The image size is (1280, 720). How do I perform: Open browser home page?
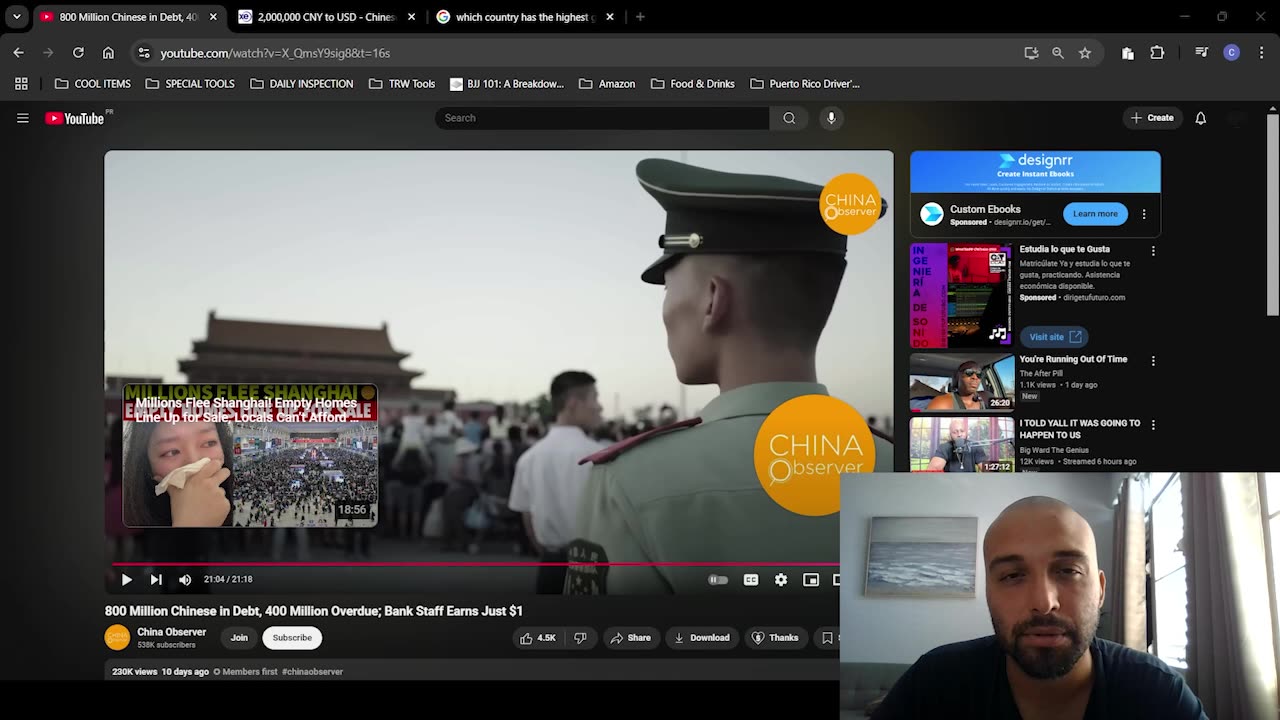[x=108, y=53]
